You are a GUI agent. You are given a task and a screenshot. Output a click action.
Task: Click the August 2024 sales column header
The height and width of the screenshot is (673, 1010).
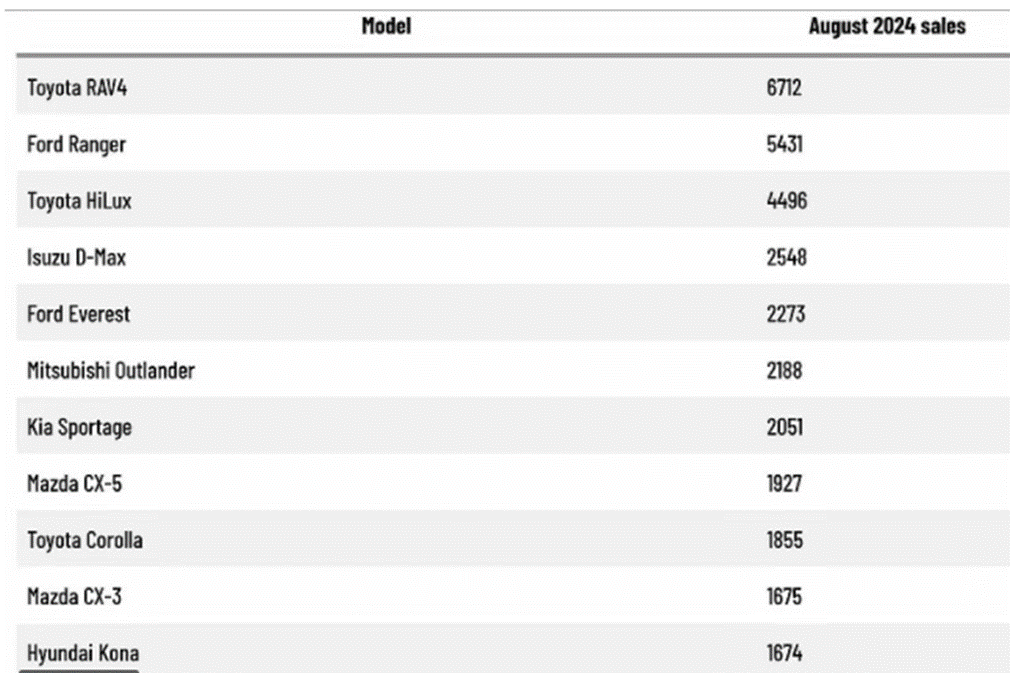click(886, 27)
